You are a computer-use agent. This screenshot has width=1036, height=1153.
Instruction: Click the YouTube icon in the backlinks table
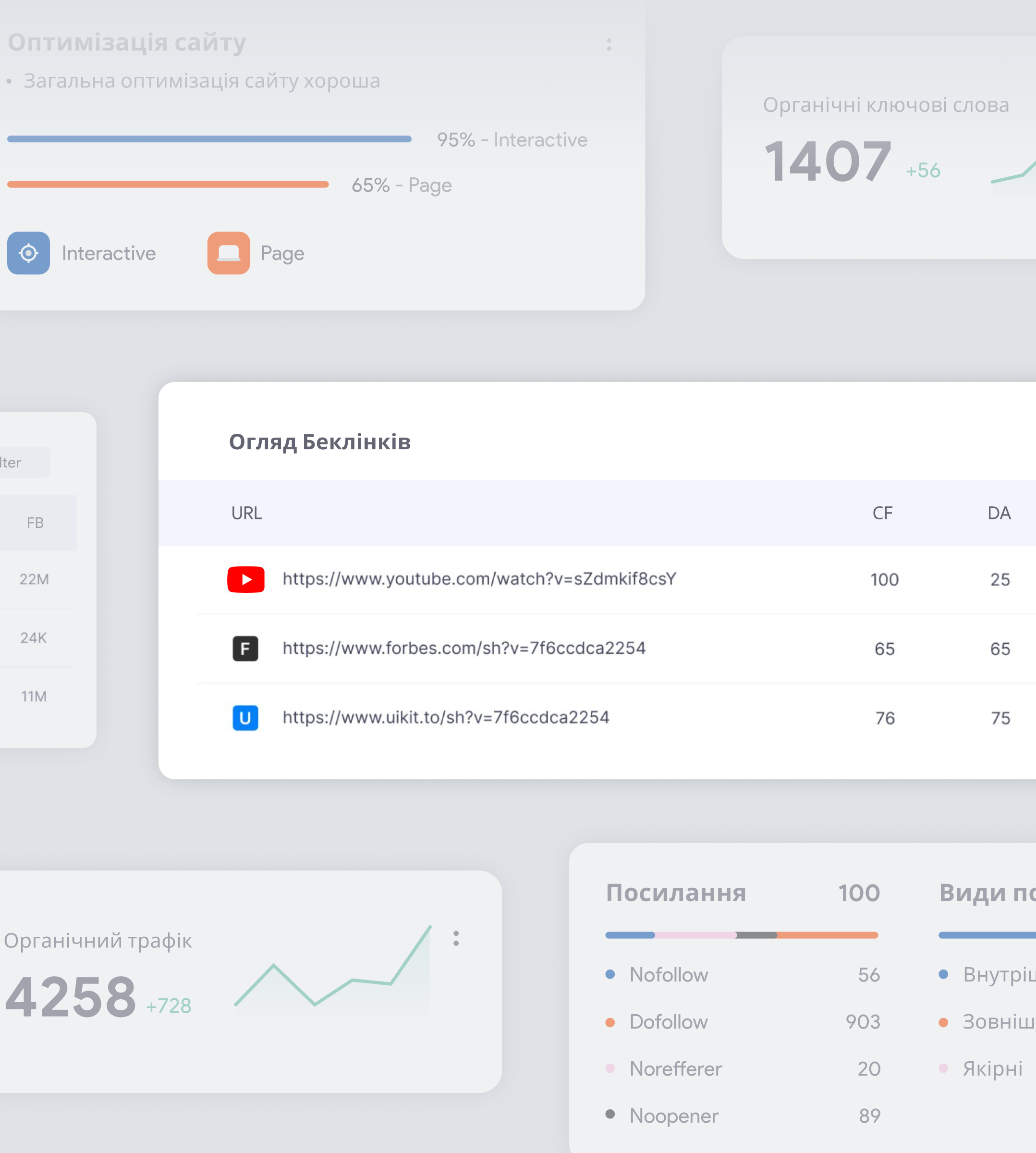[x=245, y=580]
